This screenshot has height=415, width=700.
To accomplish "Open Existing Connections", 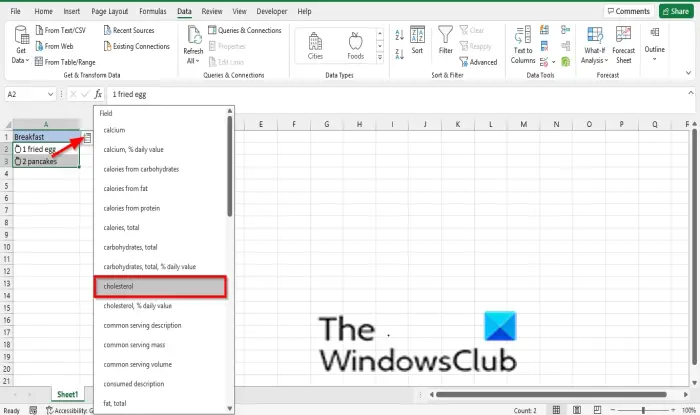I will (137, 46).
